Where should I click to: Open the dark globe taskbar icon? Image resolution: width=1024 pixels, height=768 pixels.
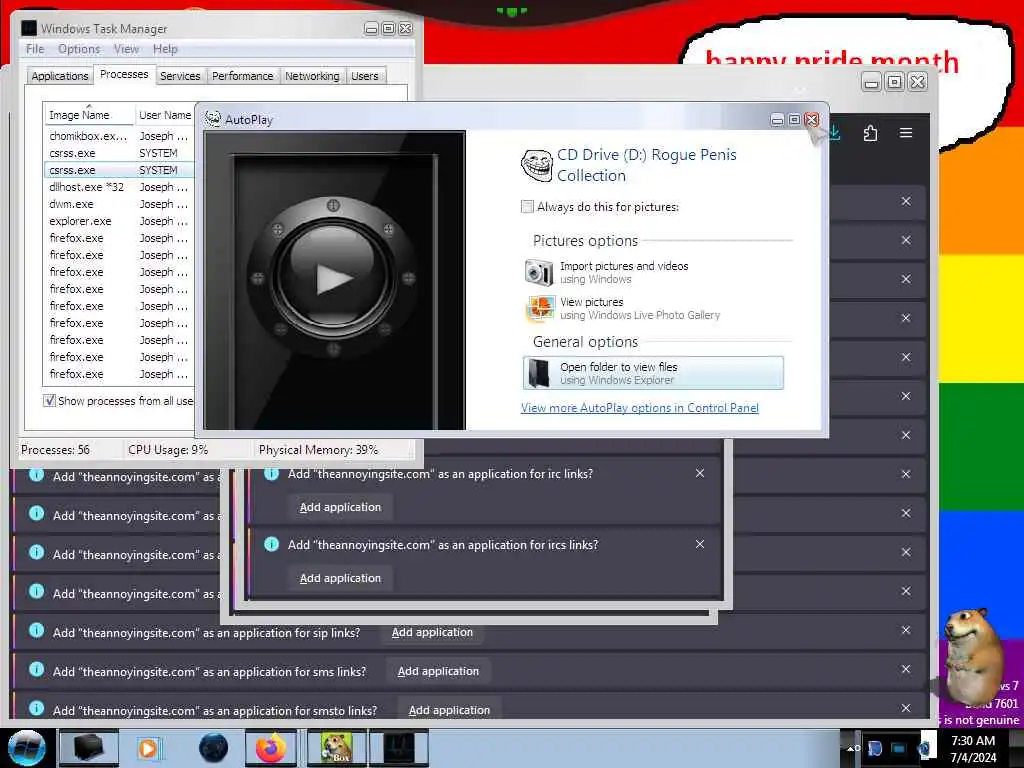coord(213,748)
